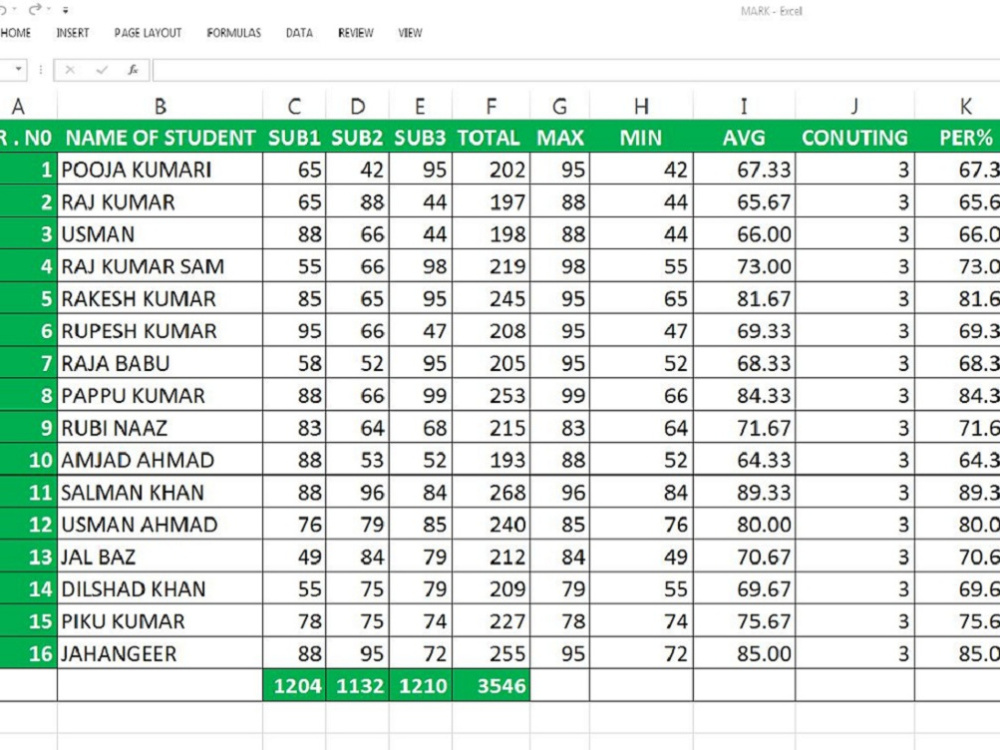Select the cell RAJ KUMAR SAM
1000x750 pixels.
click(x=160, y=266)
